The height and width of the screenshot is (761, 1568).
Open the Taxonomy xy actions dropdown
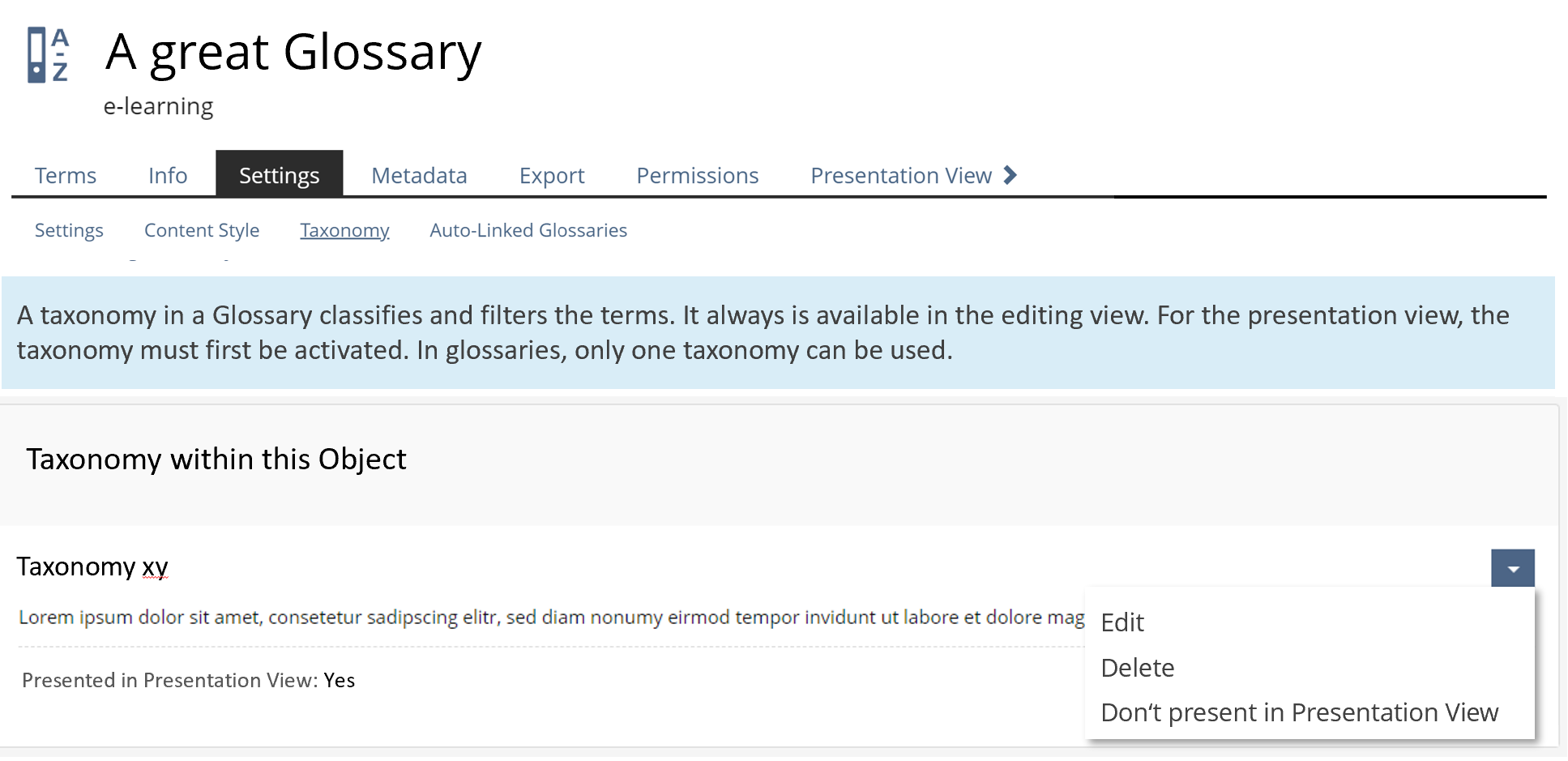pyautogui.click(x=1512, y=568)
